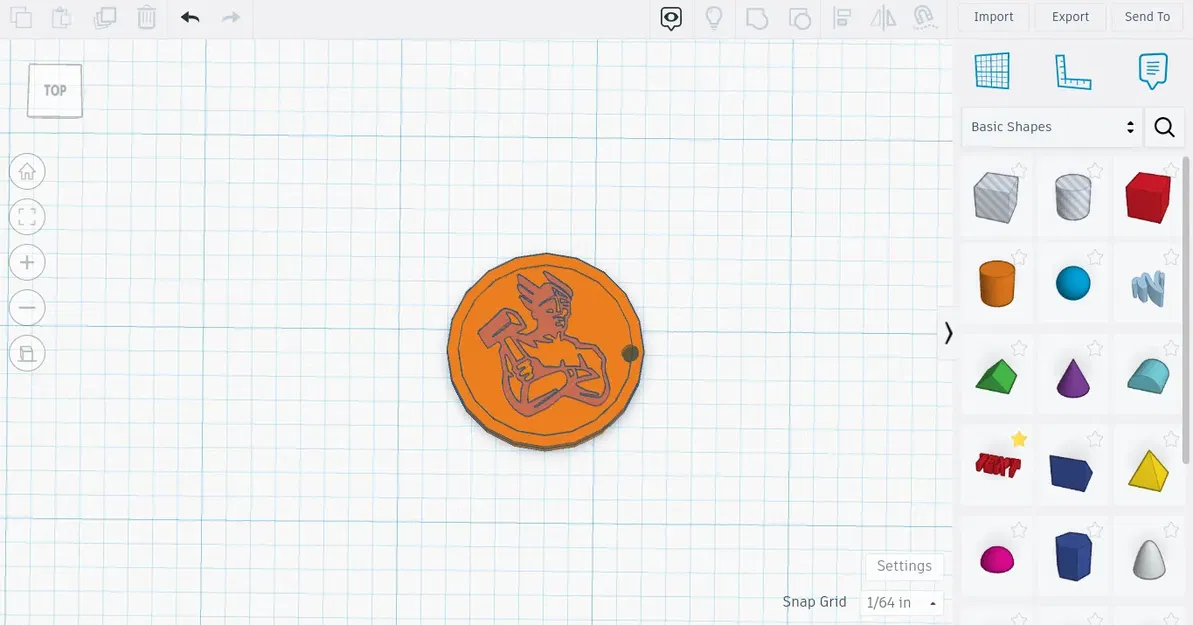
Task: Open the Settings panel
Action: click(x=903, y=565)
